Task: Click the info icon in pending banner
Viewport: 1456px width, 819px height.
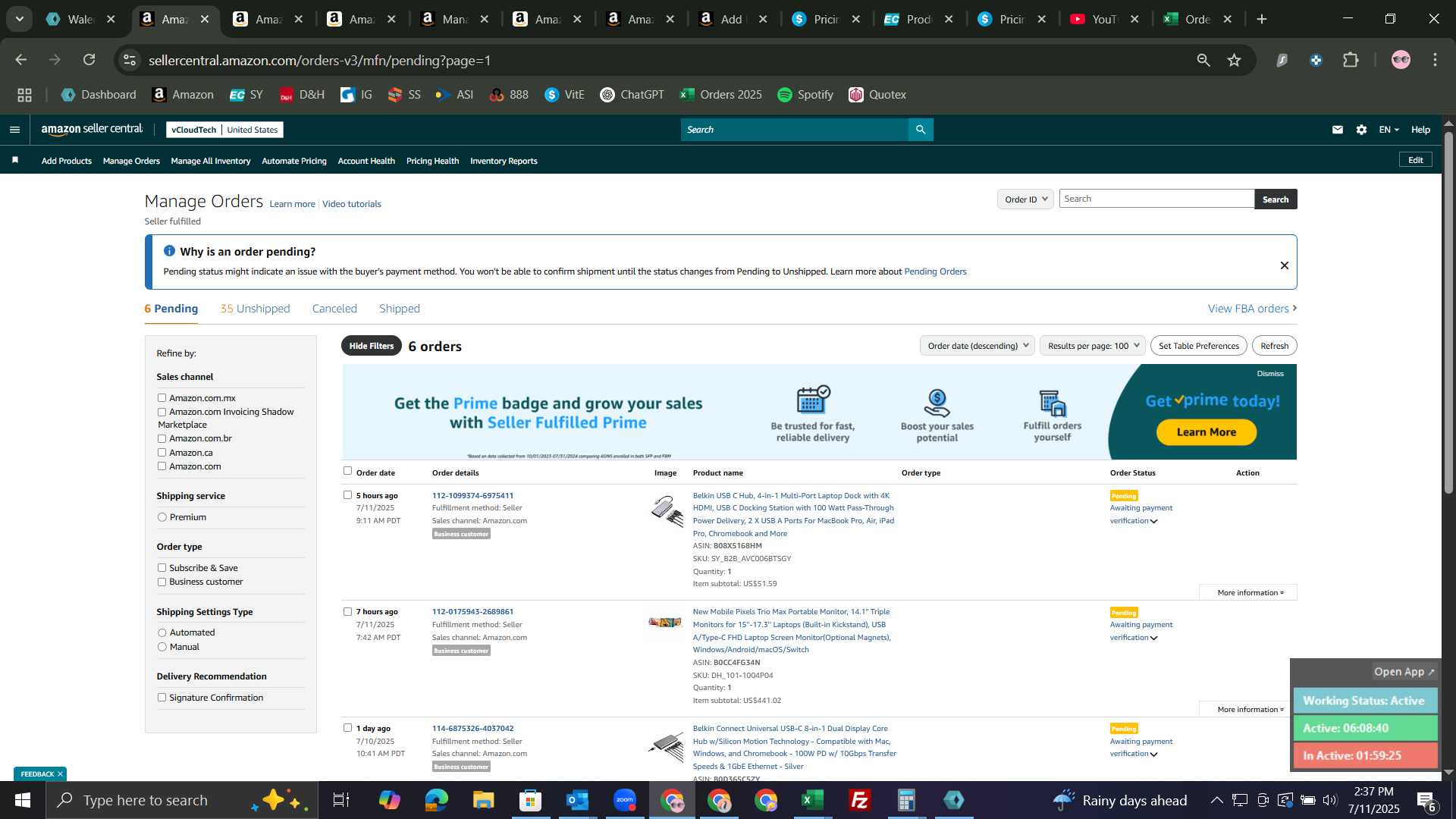Action: point(169,251)
